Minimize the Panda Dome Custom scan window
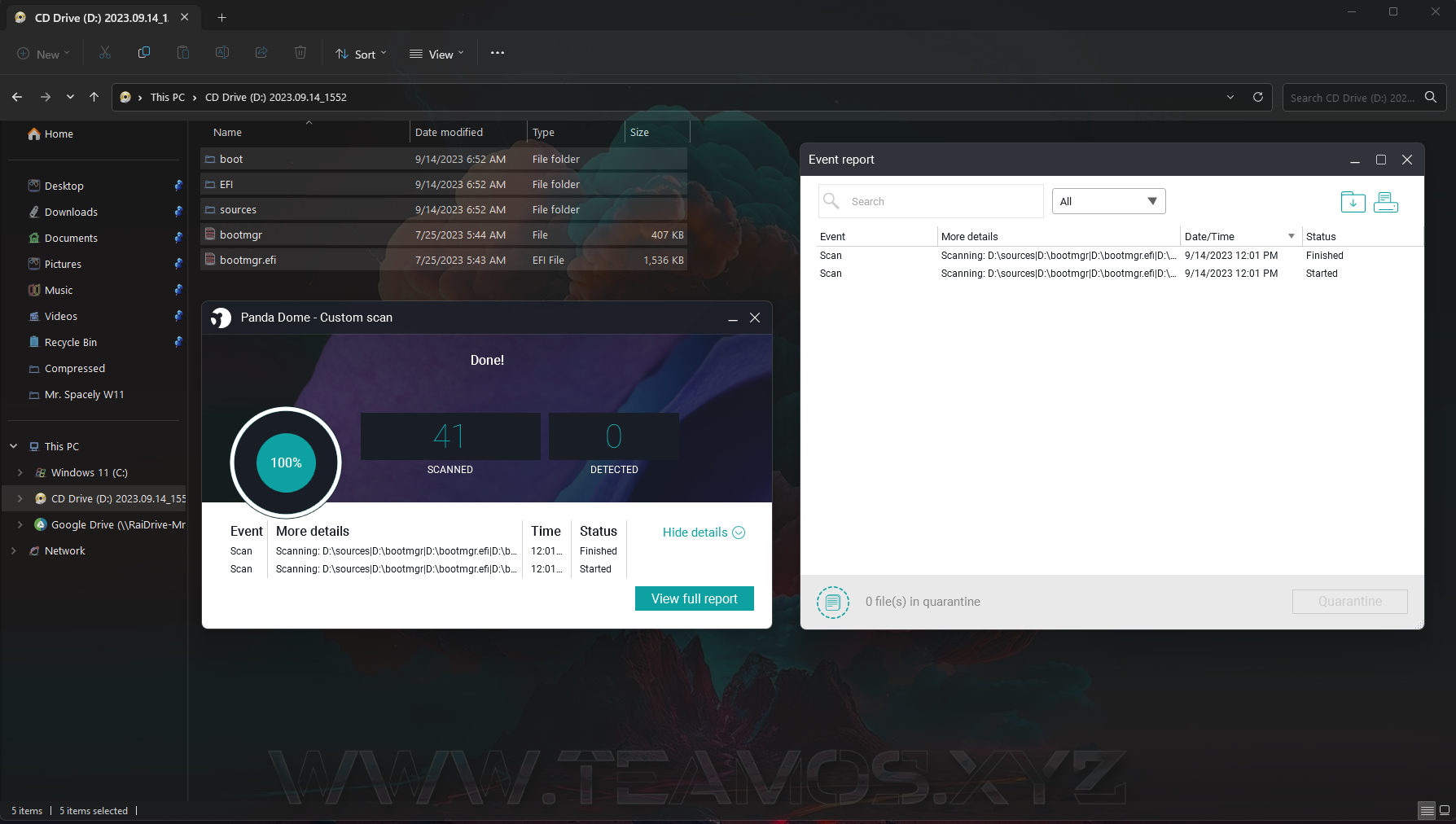The width and height of the screenshot is (1456, 824). pyautogui.click(x=733, y=318)
